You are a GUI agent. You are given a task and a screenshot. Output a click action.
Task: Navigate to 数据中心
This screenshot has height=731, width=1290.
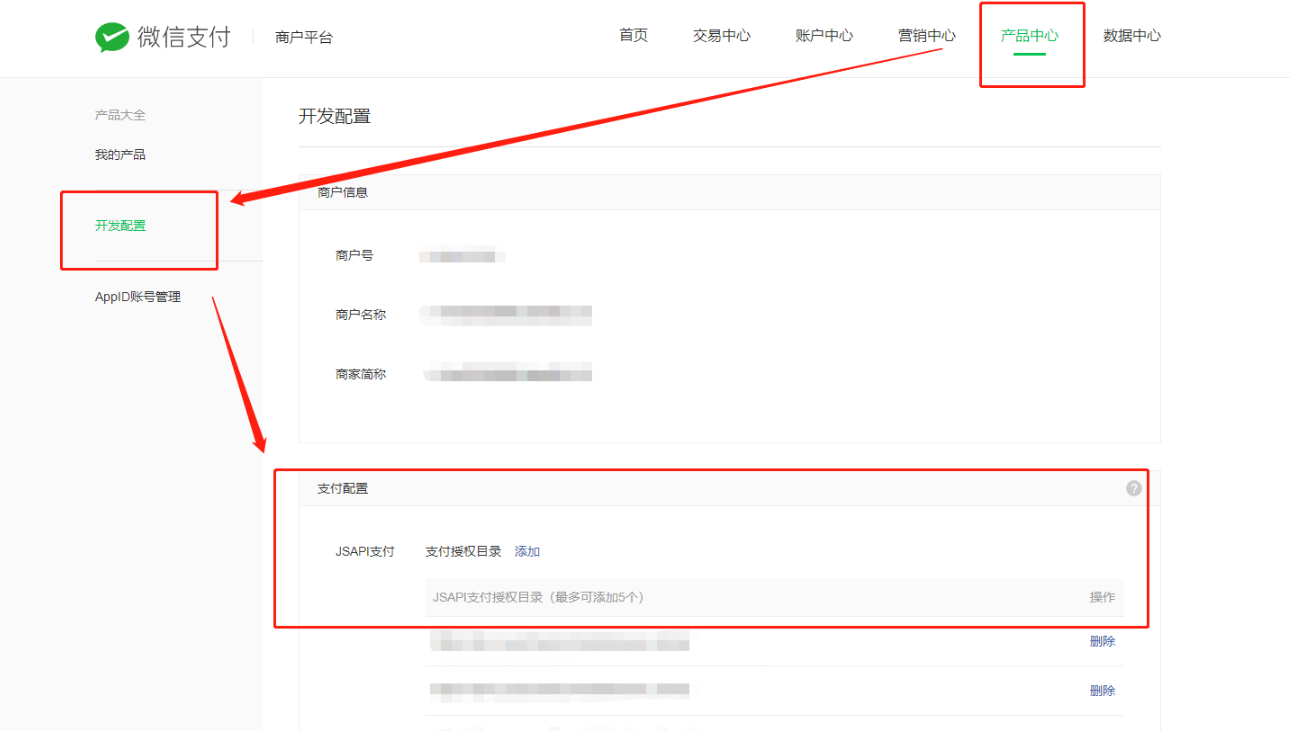point(1131,36)
